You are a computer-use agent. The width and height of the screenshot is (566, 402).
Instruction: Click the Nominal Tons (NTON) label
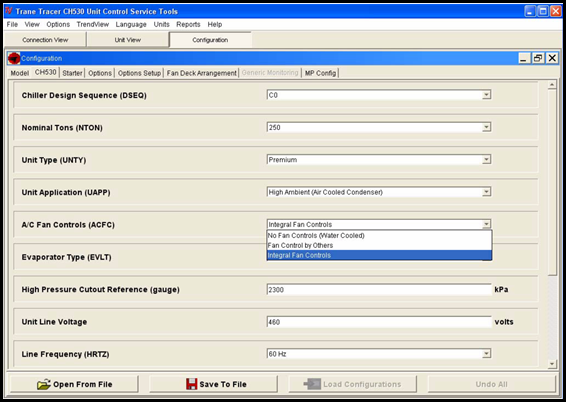pyautogui.click(x=62, y=128)
